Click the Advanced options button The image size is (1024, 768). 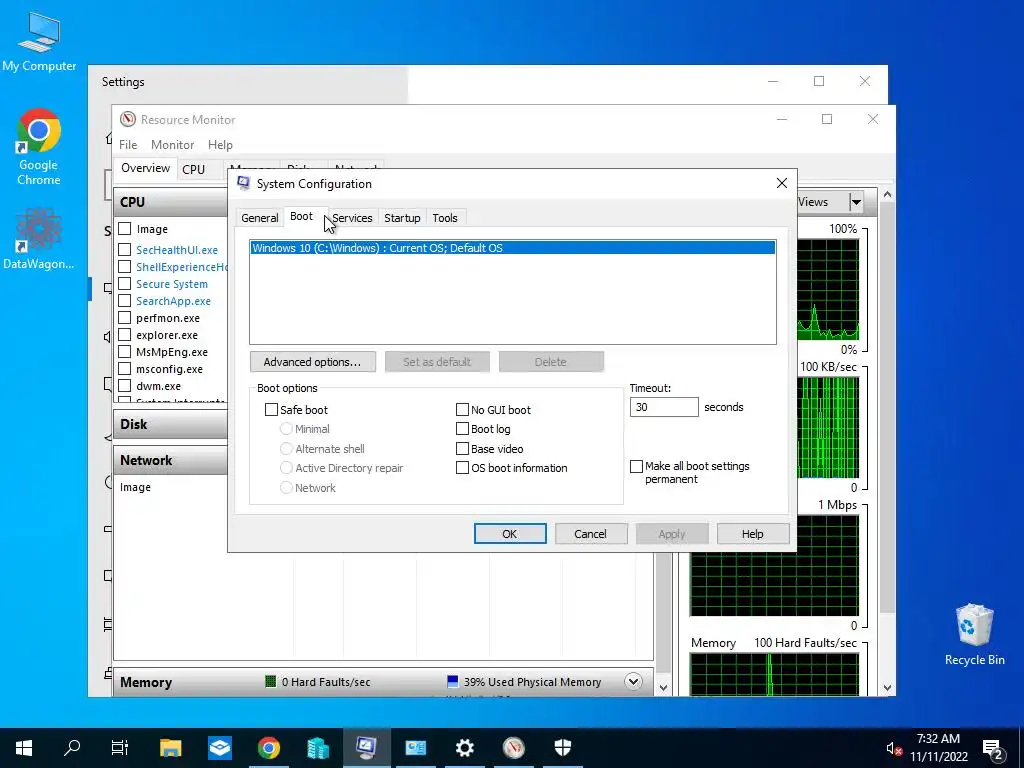312,362
